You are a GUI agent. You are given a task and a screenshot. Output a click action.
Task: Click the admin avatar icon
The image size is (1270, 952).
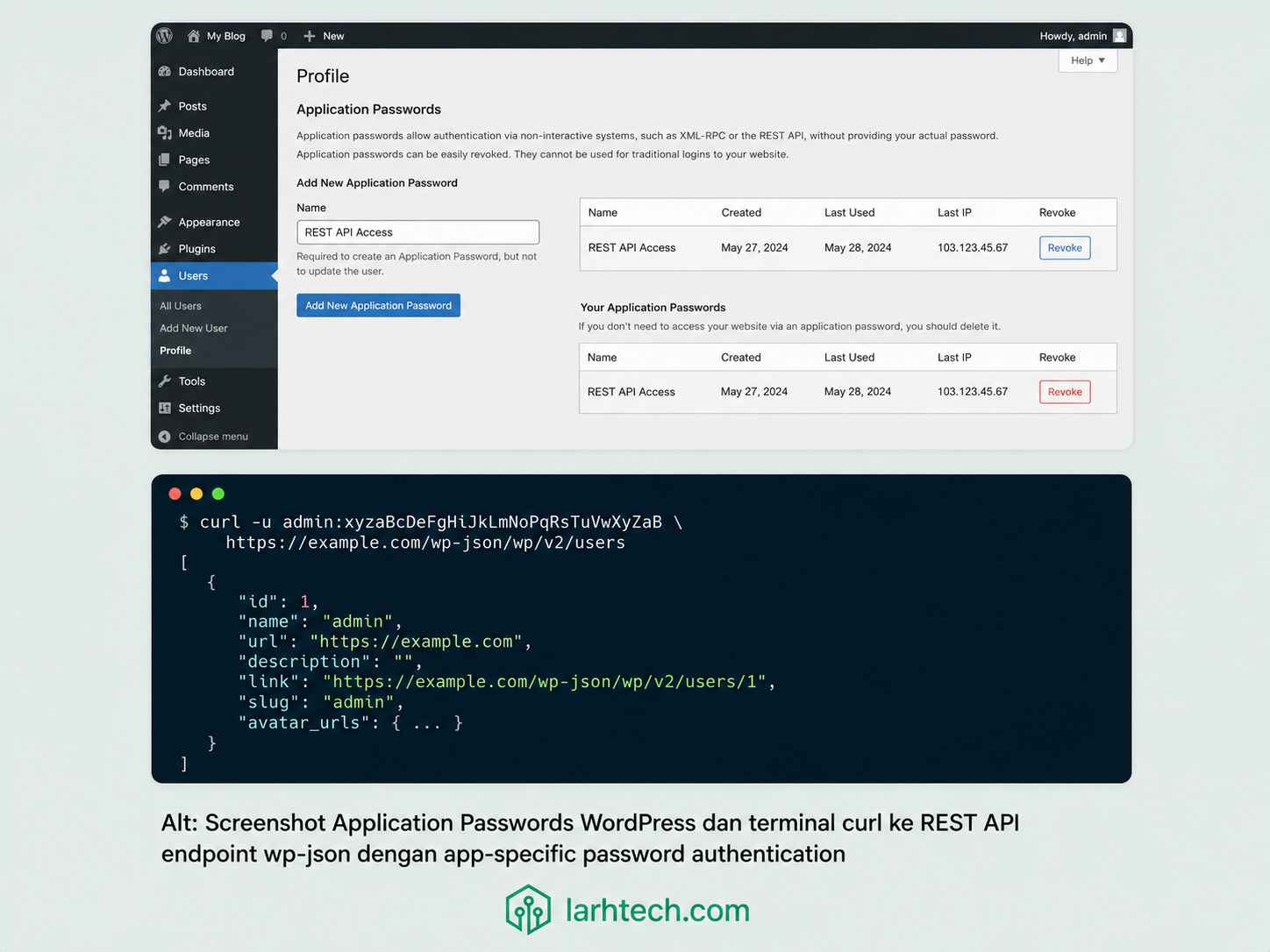(1119, 36)
